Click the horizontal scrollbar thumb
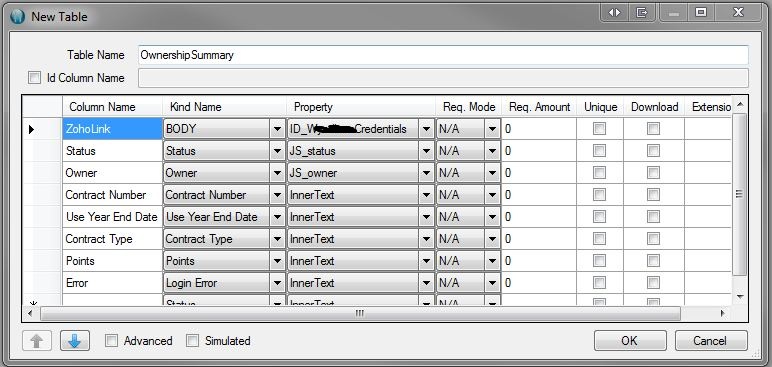Screen dimensions: 772x367 point(360,313)
